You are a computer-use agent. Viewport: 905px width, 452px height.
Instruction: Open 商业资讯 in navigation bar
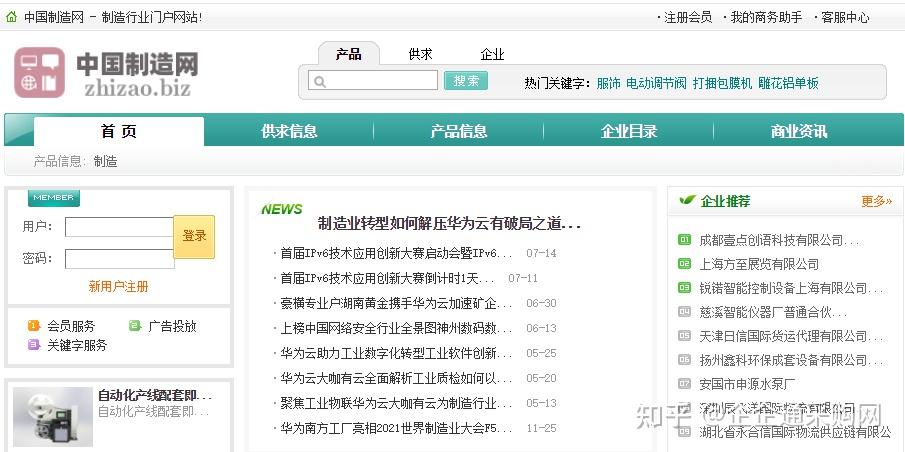point(799,131)
